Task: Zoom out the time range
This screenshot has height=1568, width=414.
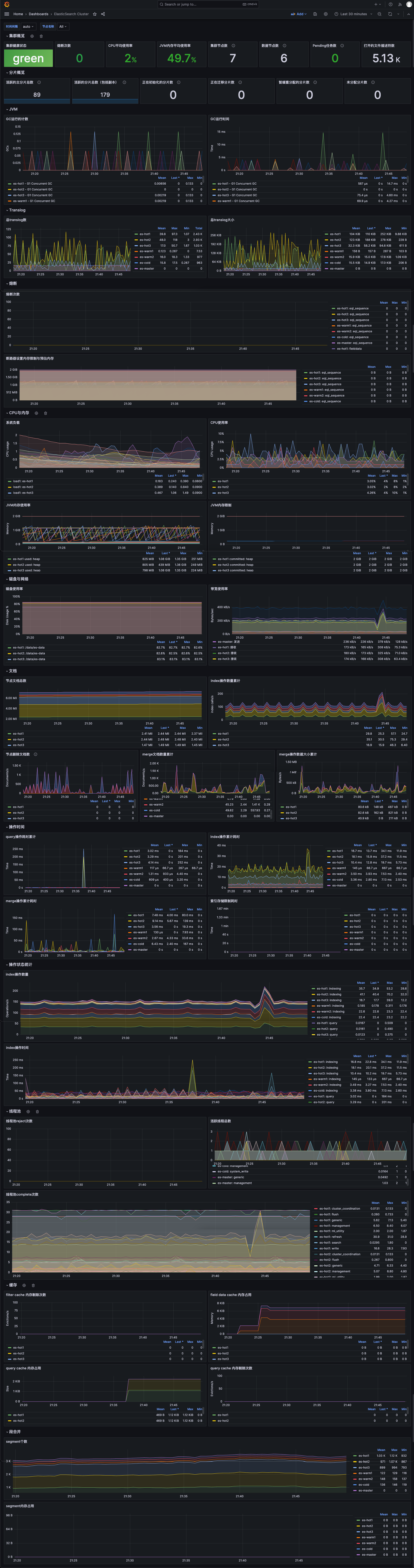Action: [x=379, y=14]
